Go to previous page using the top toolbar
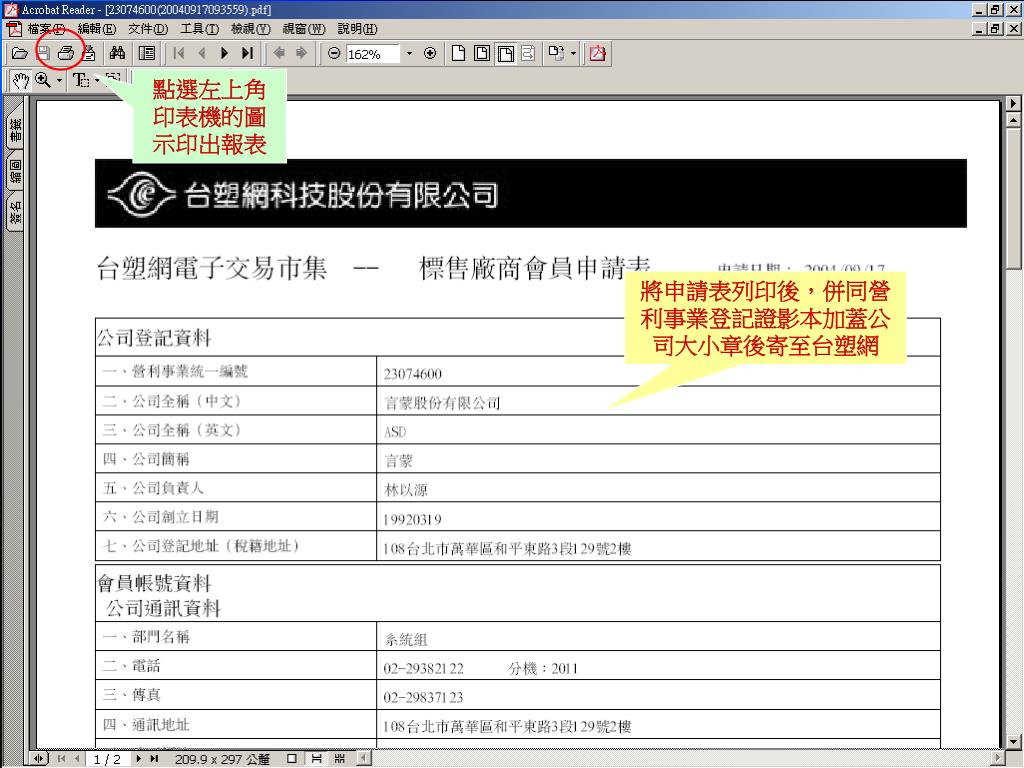Viewport: 1024px width, 768px height. 202,54
